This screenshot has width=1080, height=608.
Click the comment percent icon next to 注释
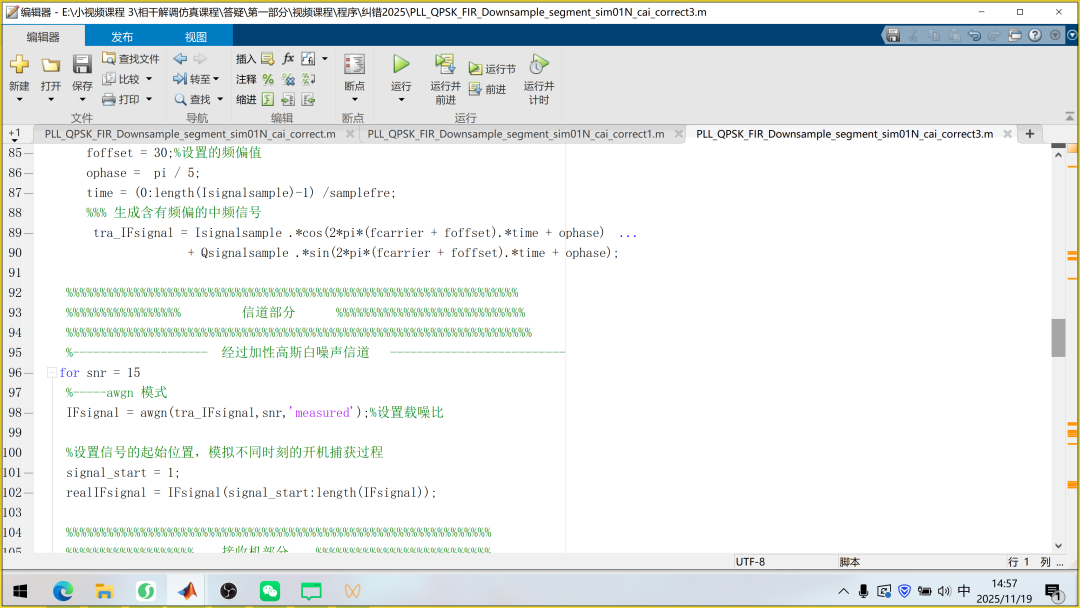[x=268, y=79]
